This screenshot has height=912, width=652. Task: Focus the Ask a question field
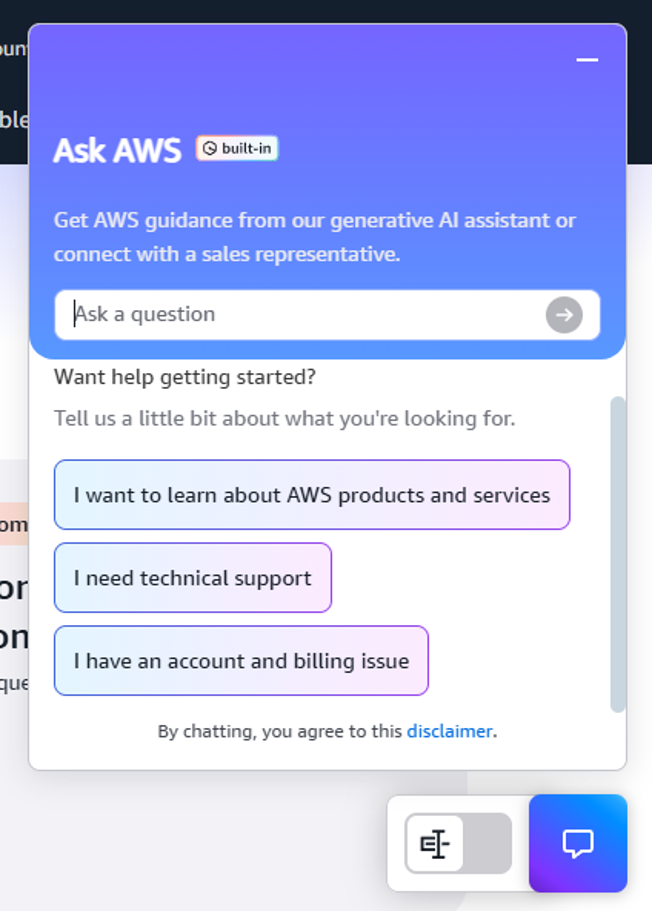tap(300, 315)
